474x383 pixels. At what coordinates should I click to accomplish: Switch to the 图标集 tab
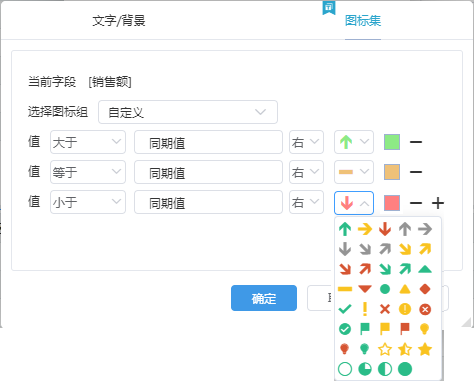coord(363,21)
